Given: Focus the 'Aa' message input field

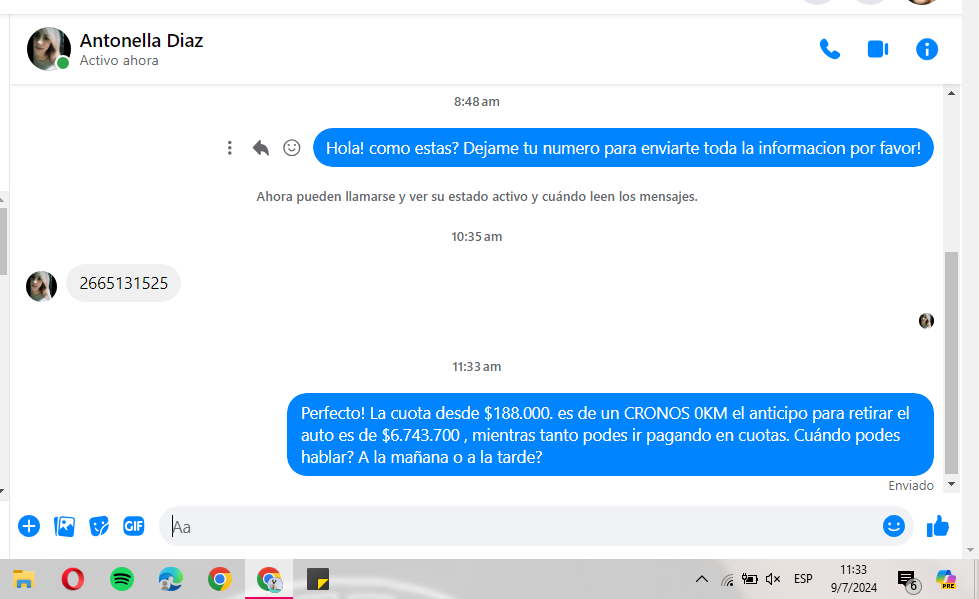Looking at the screenshot, I should (x=520, y=526).
